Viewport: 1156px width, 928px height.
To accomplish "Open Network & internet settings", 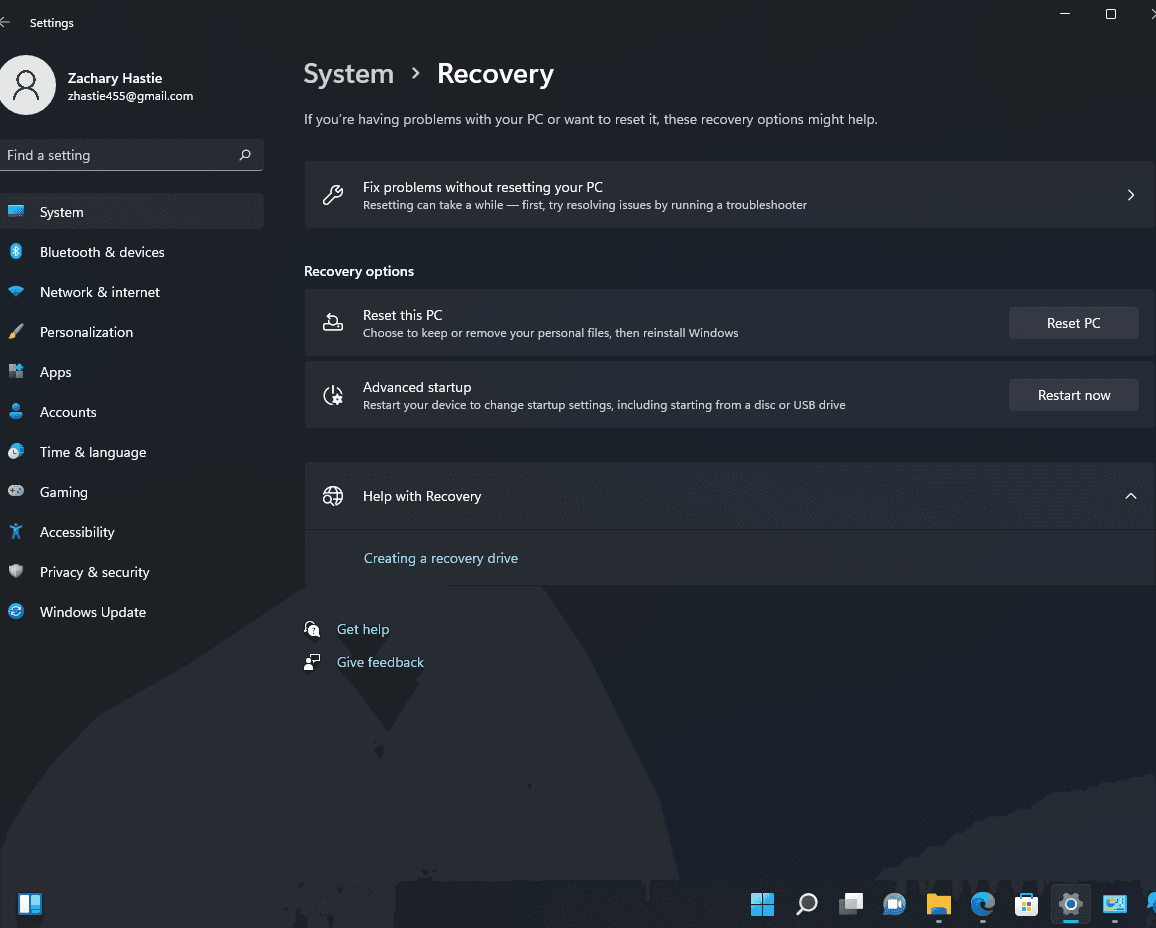I will [132, 291].
